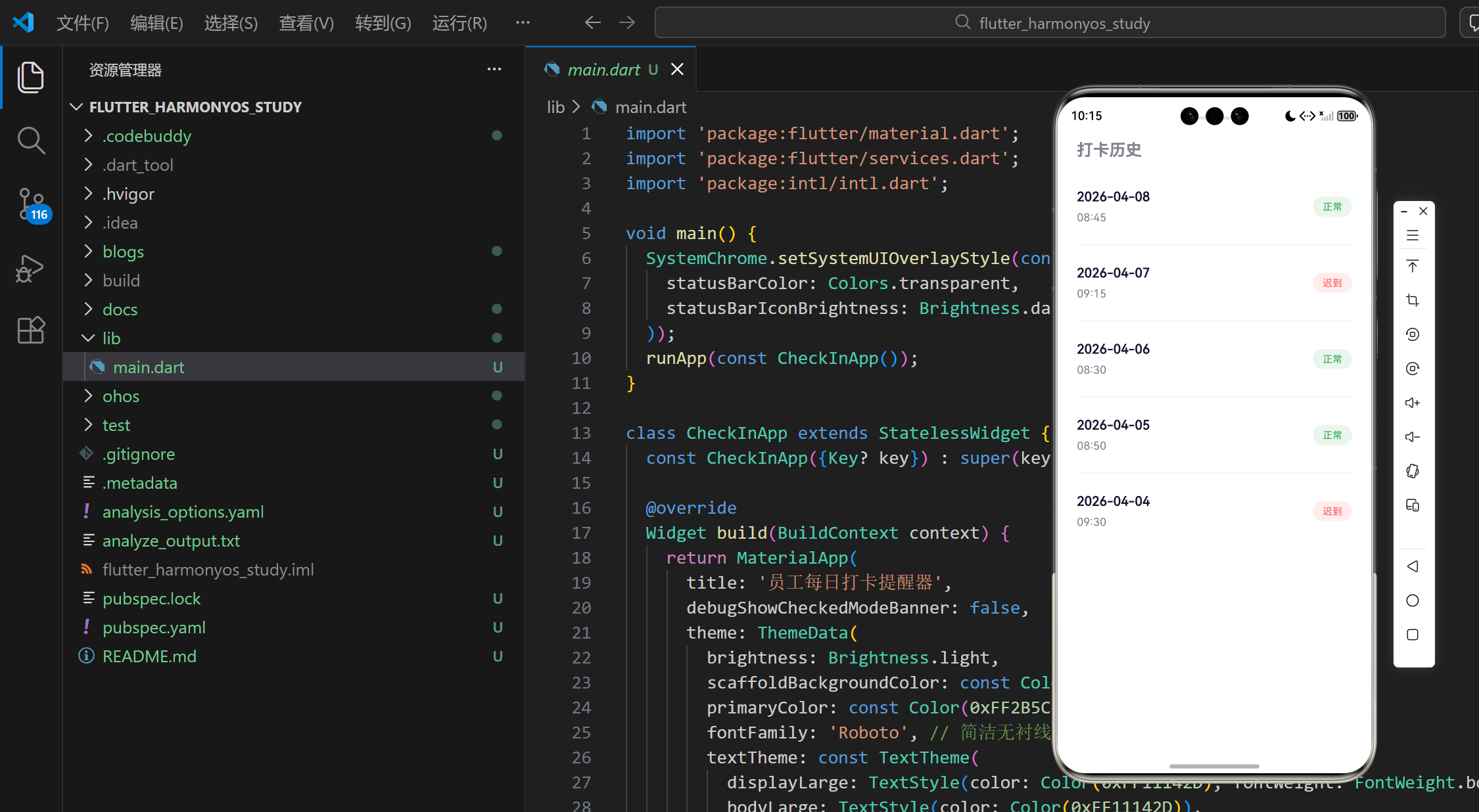Click the VS Code logo icon
This screenshot has height=812, width=1479.
coord(23,23)
